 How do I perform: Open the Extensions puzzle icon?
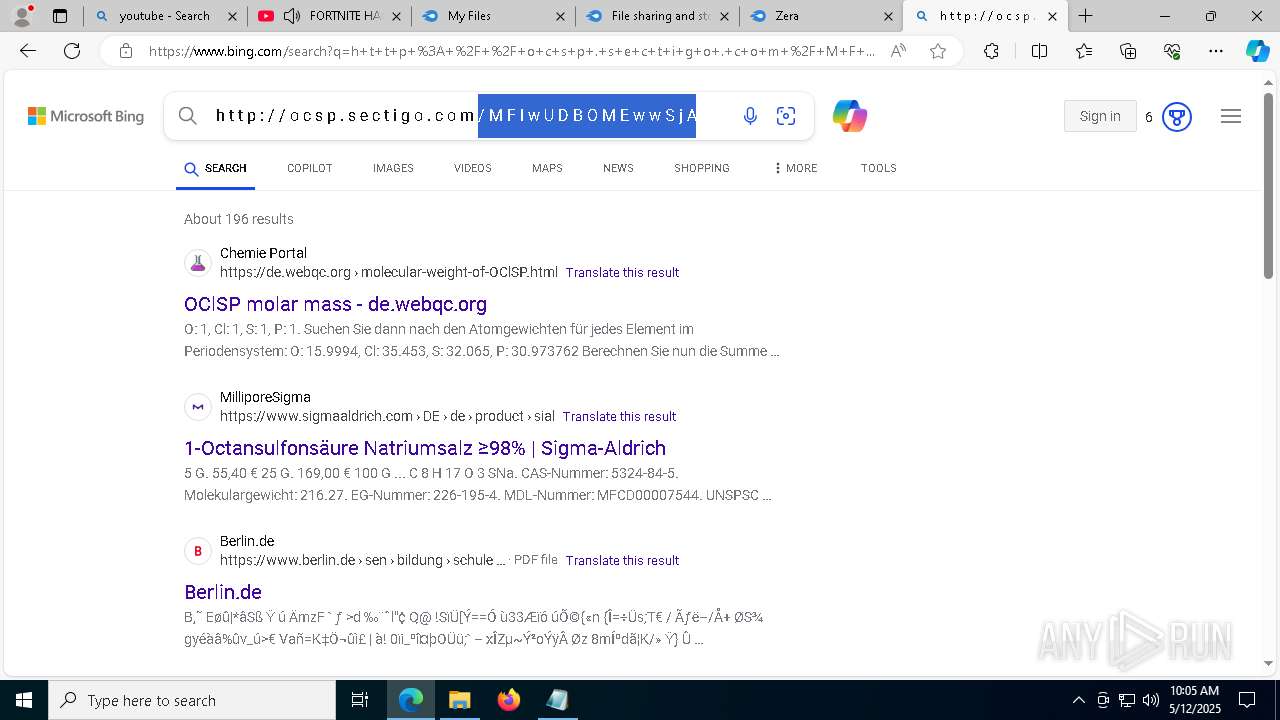(x=991, y=51)
